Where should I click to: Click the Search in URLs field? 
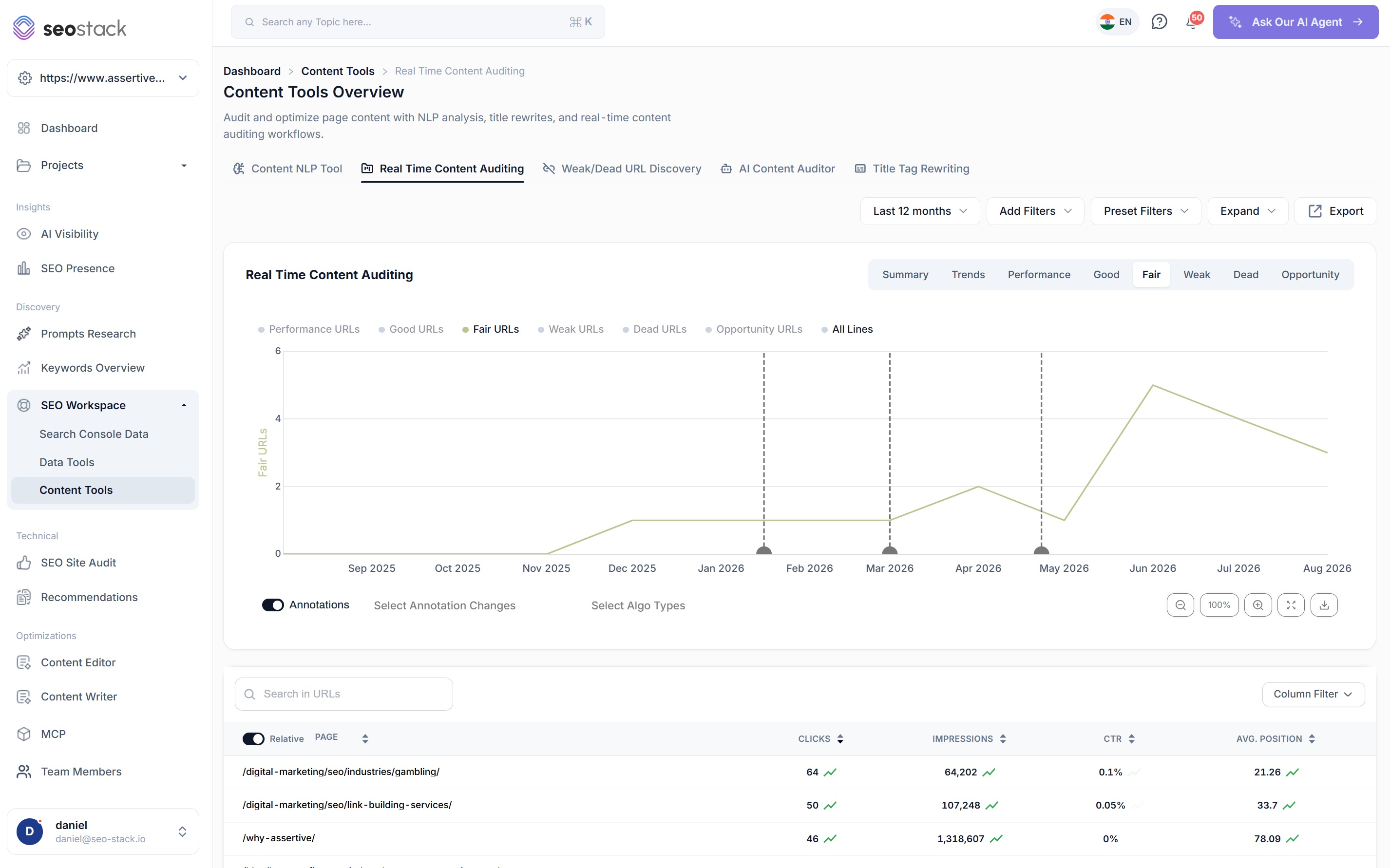(x=343, y=694)
